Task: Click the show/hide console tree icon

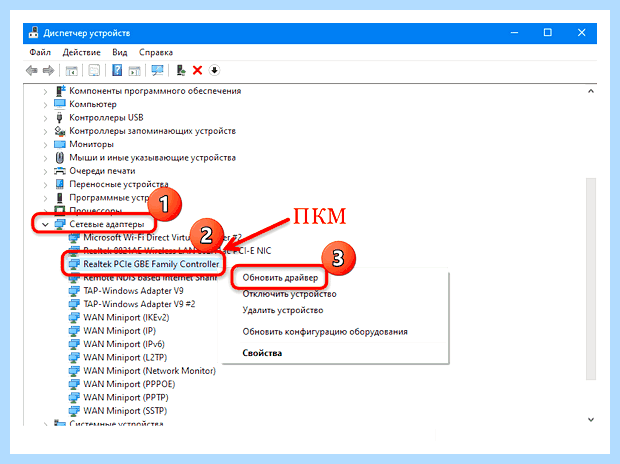Action: coord(71,70)
